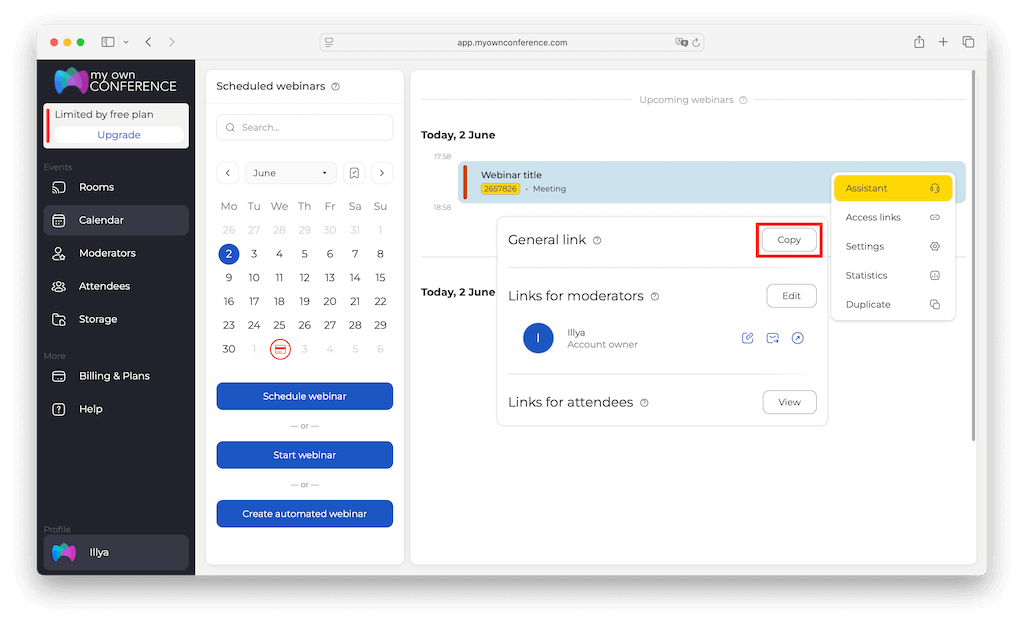Go to the next month with right chevron
1024x624 pixels.
tap(381, 173)
